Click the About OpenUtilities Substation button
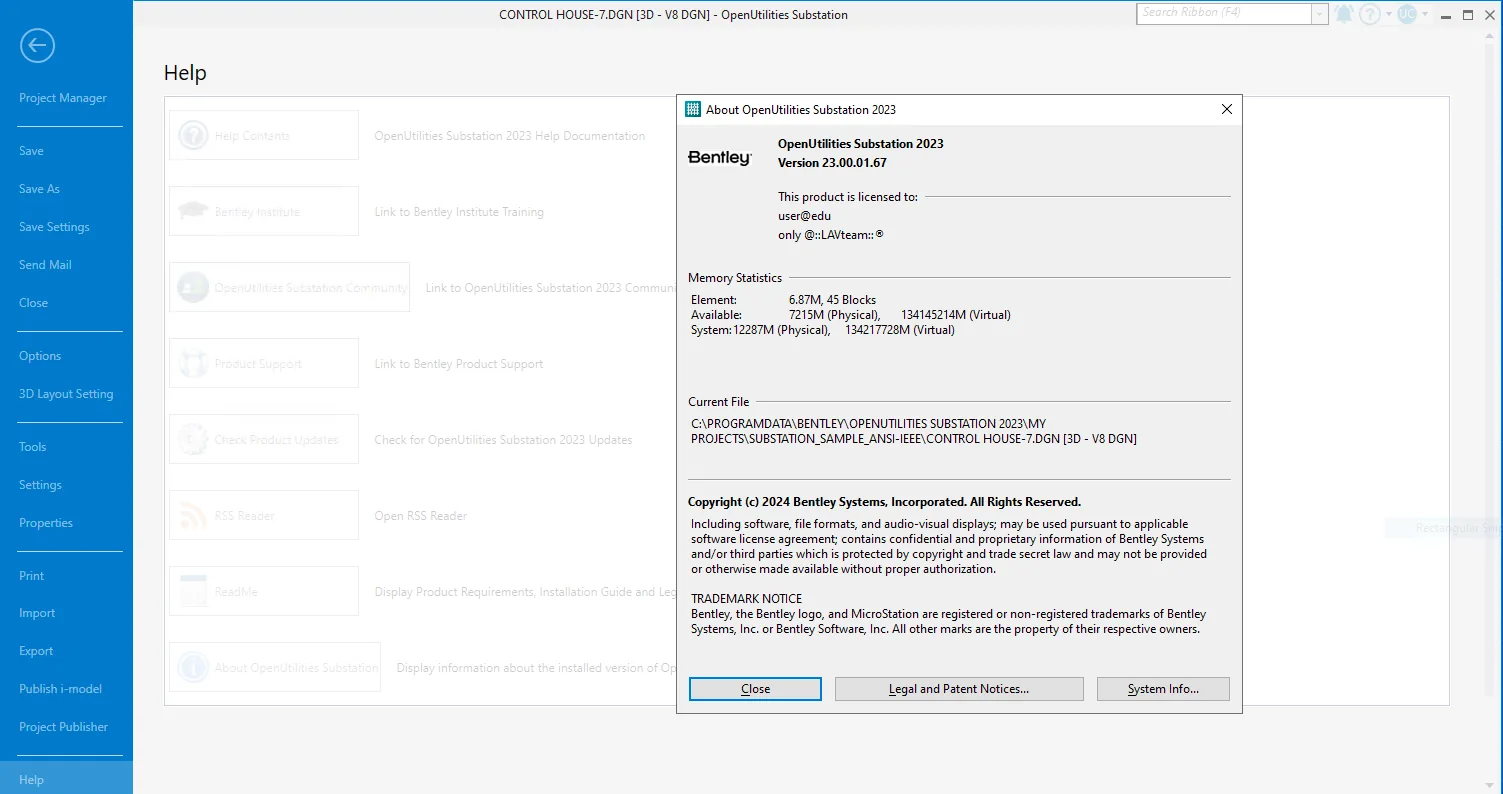Image resolution: width=1503 pixels, height=794 pixels. 275,668
